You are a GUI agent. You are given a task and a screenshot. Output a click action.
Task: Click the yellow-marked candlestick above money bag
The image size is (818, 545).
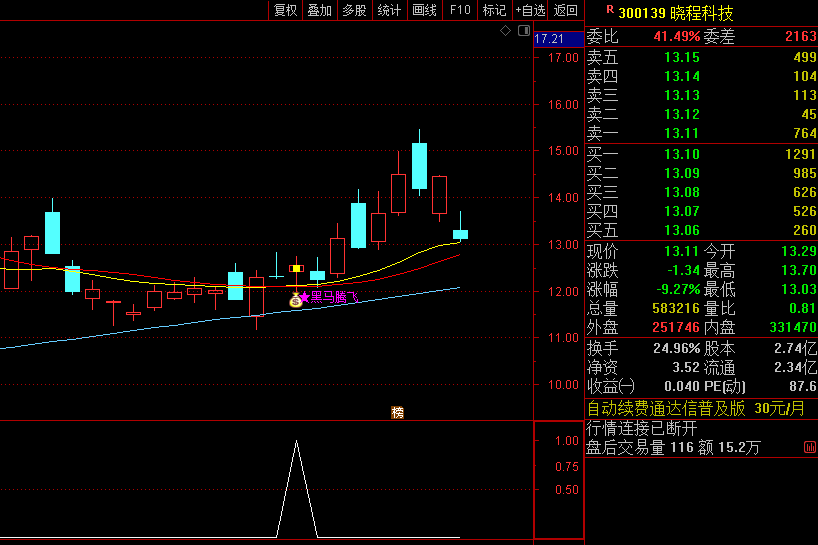[296, 268]
